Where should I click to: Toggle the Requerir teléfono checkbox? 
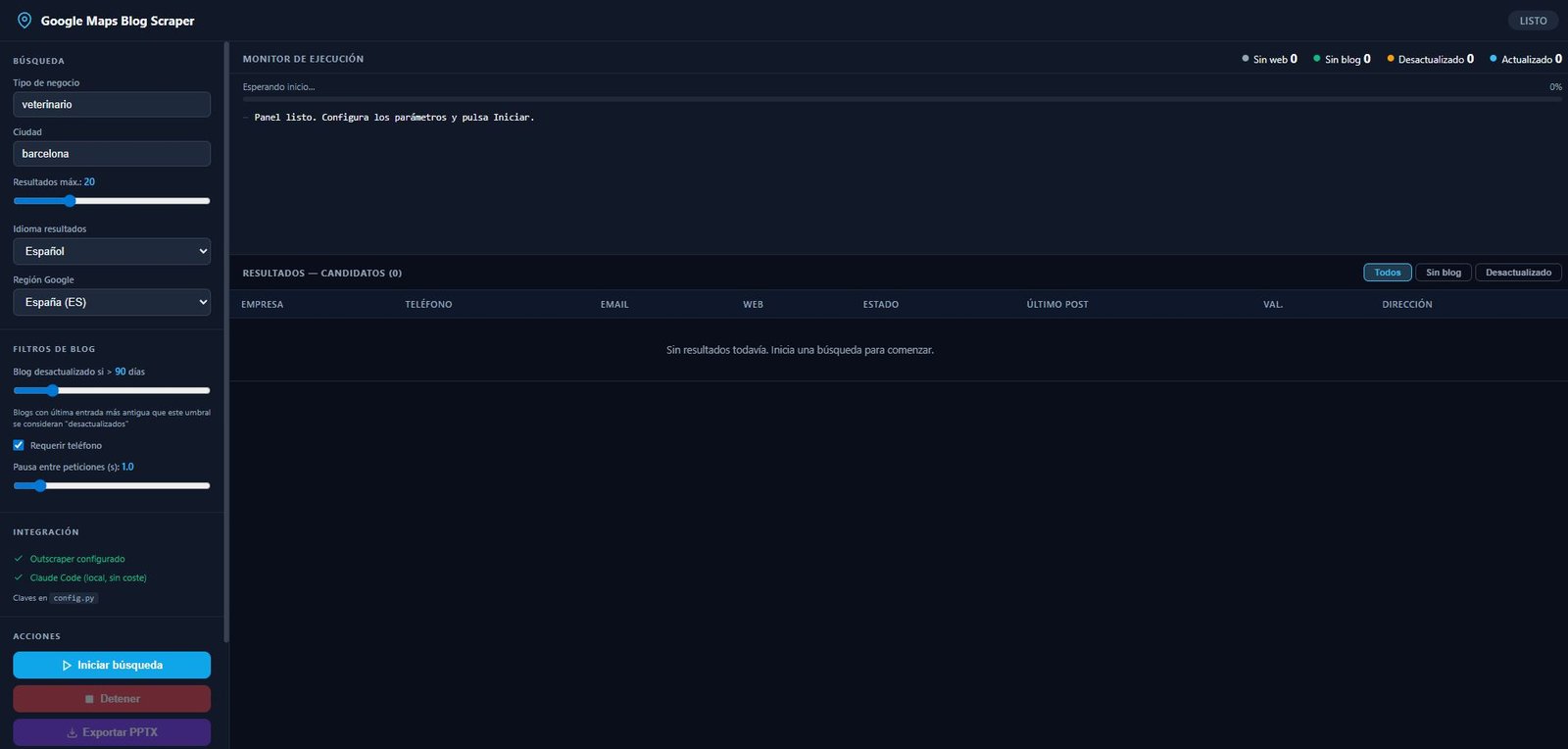(19, 445)
